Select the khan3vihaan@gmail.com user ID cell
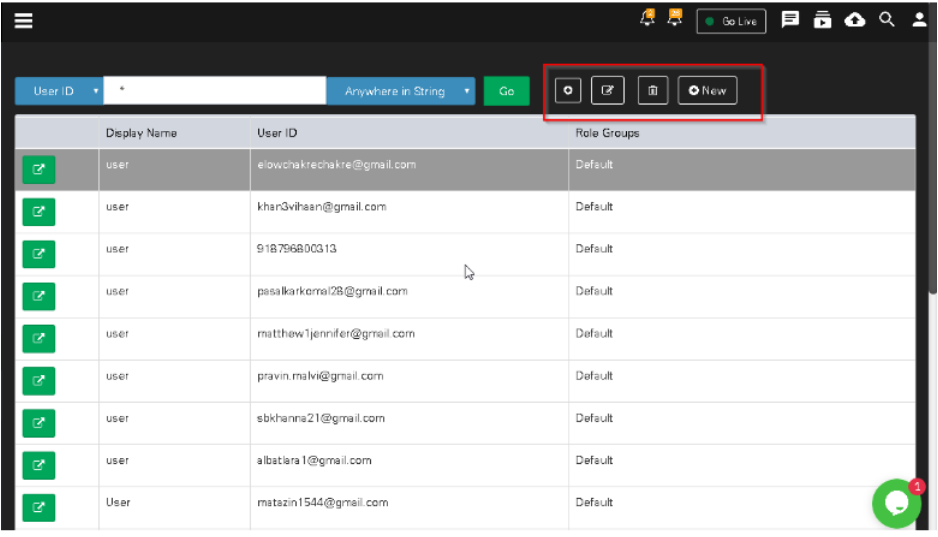This screenshot has width=938, height=537. click(409, 212)
